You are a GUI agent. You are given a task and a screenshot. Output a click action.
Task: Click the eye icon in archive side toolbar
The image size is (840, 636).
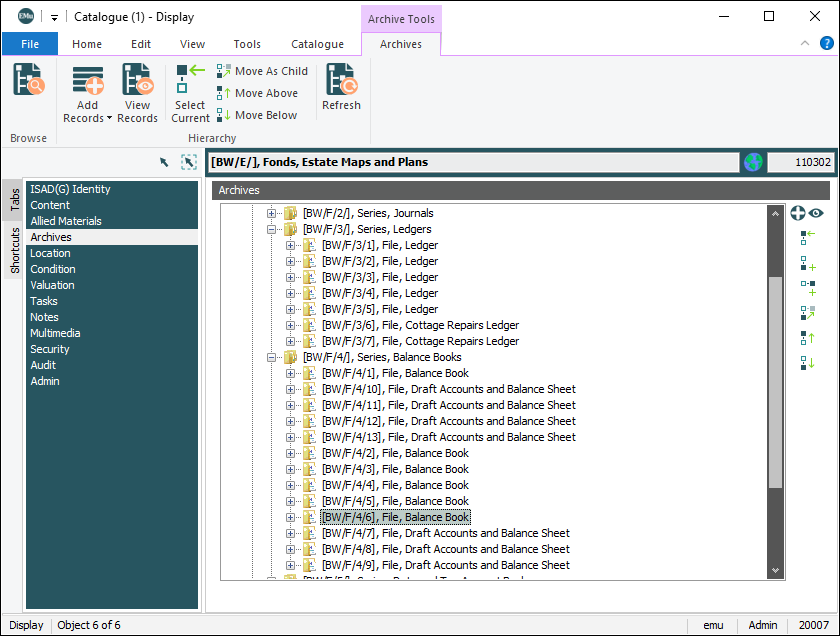click(817, 213)
